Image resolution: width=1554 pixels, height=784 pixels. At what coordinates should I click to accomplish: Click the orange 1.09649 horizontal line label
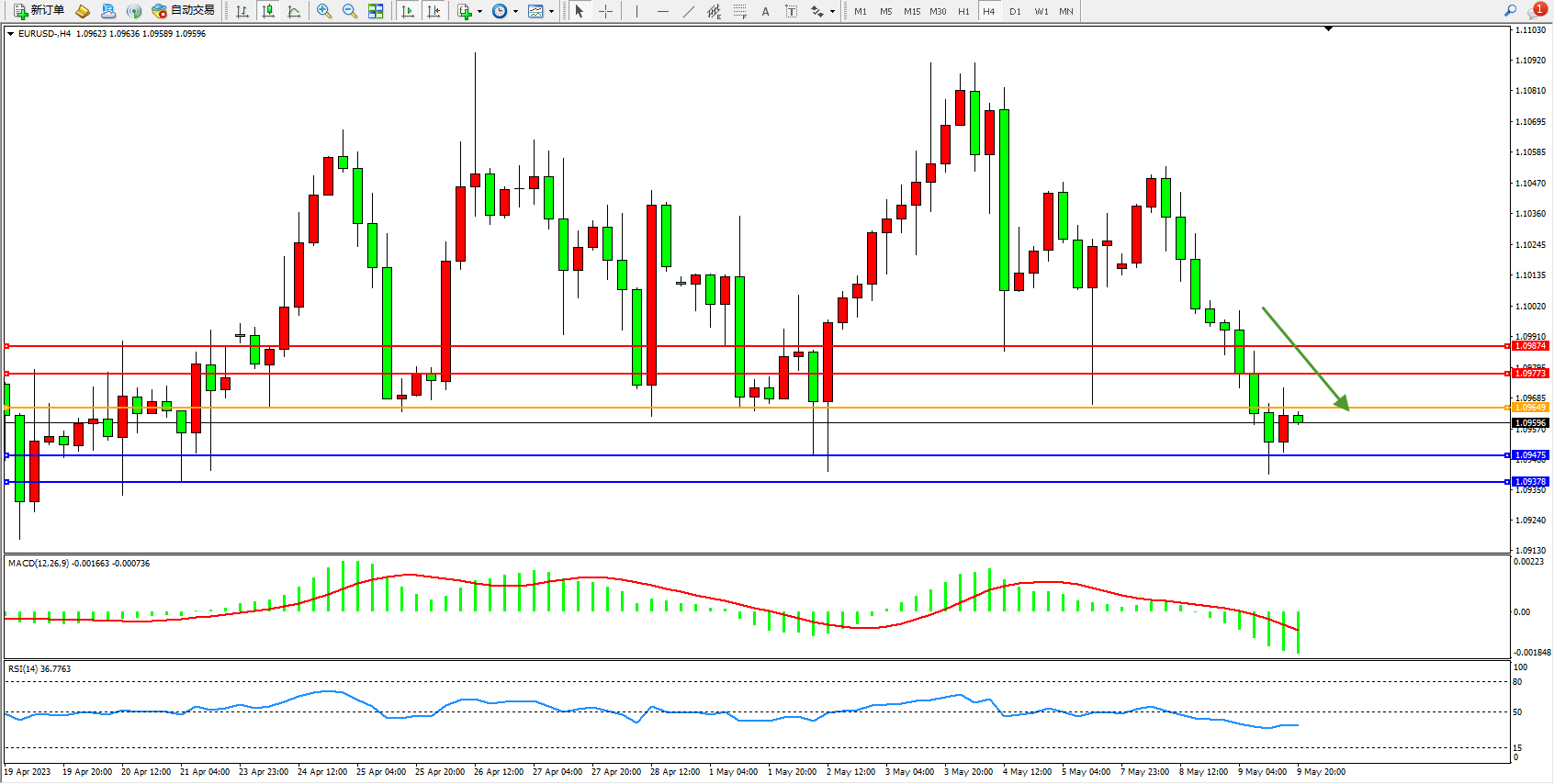tap(1530, 407)
